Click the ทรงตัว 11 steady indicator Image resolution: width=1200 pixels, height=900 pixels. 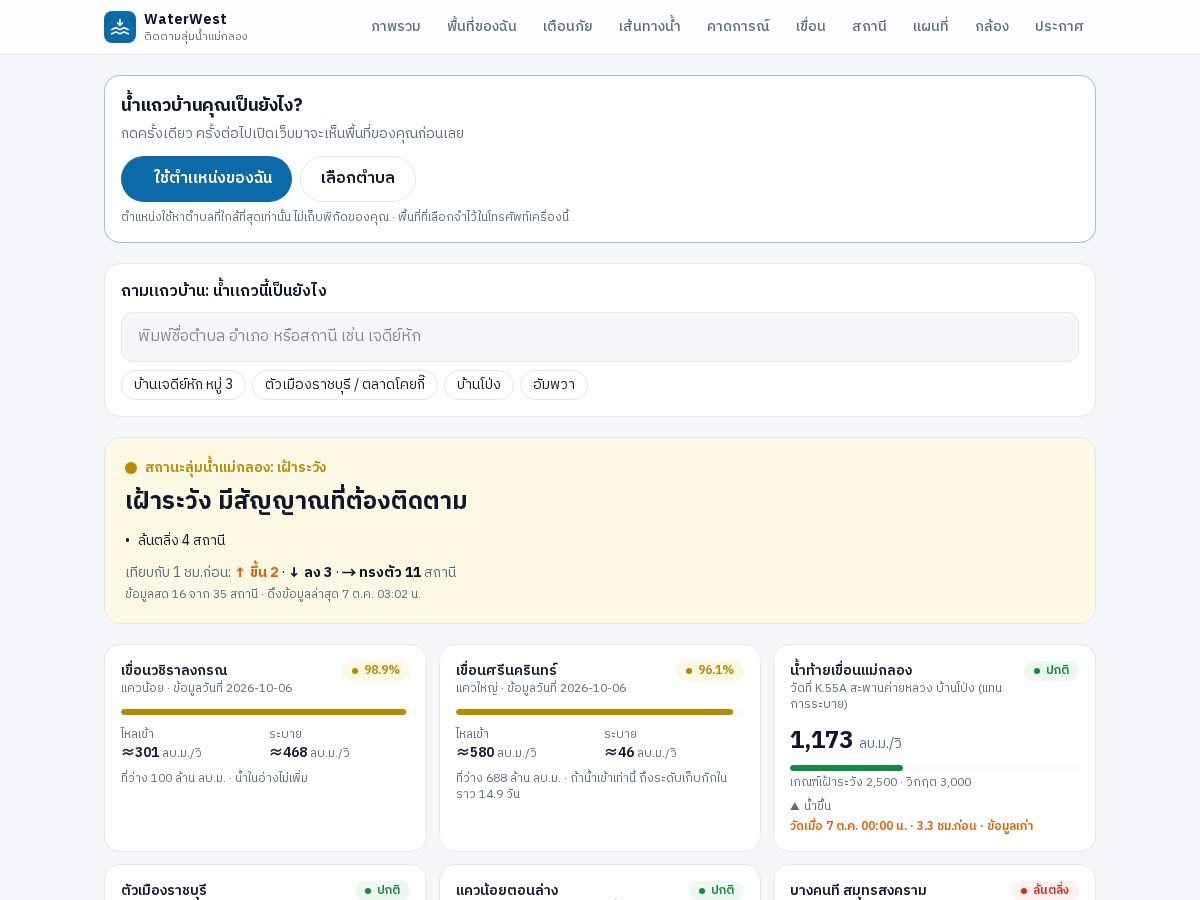coord(381,572)
